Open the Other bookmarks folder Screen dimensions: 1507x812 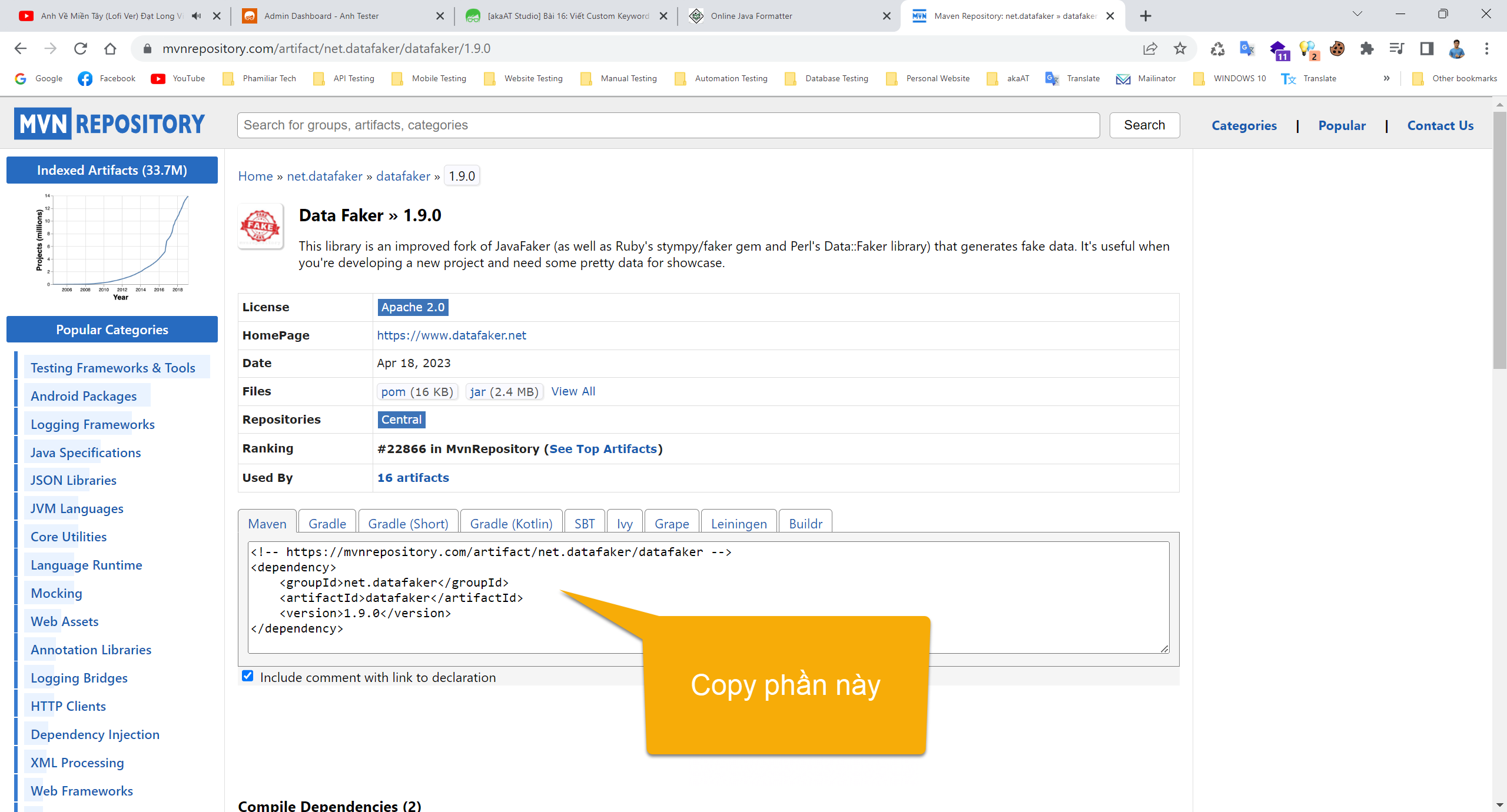[x=1454, y=78]
